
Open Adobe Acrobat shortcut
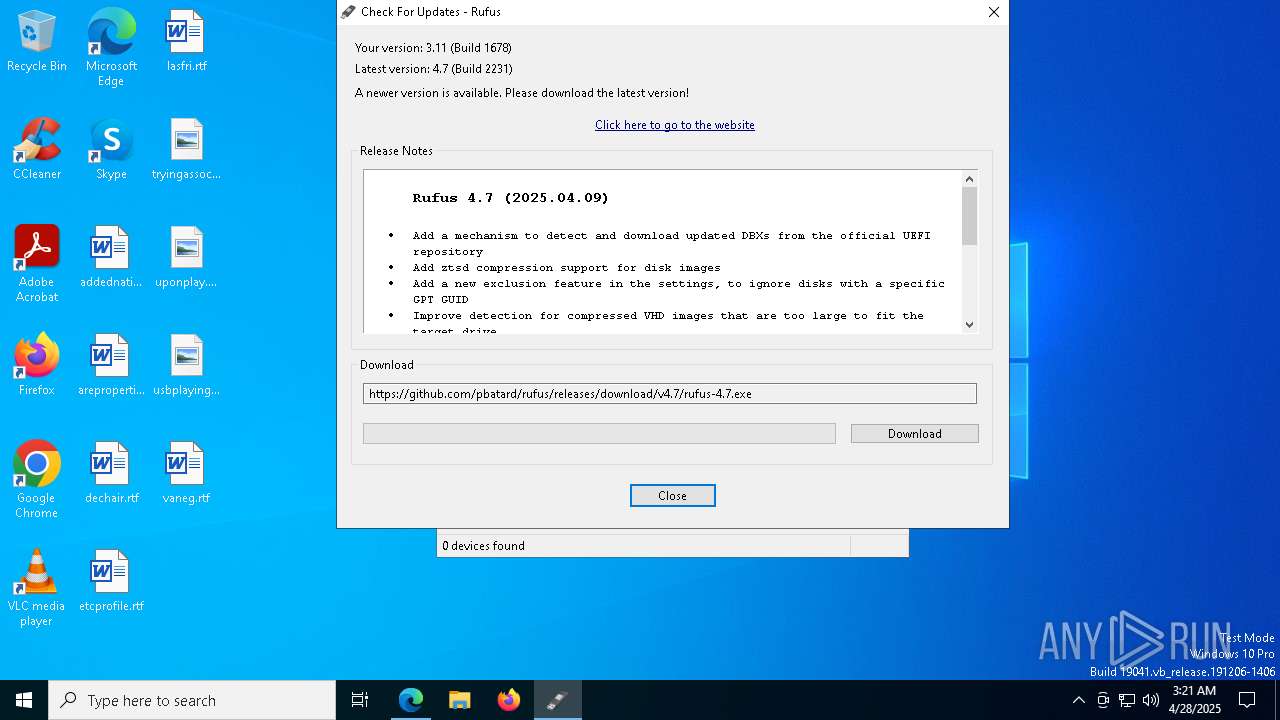pyautogui.click(x=37, y=264)
